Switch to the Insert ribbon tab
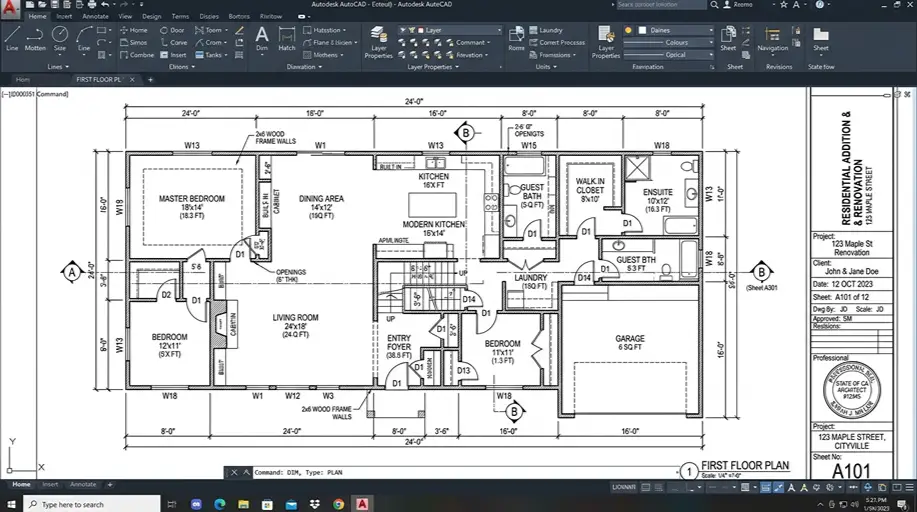Viewport: 917px width, 512px height. (64, 16)
